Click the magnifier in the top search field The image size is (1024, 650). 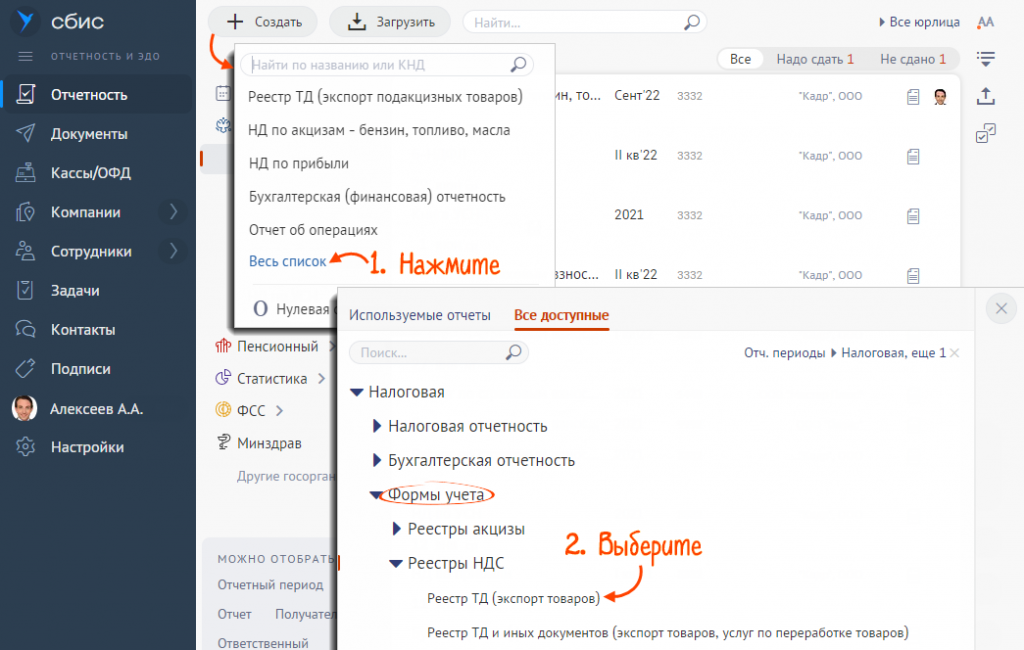691,22
